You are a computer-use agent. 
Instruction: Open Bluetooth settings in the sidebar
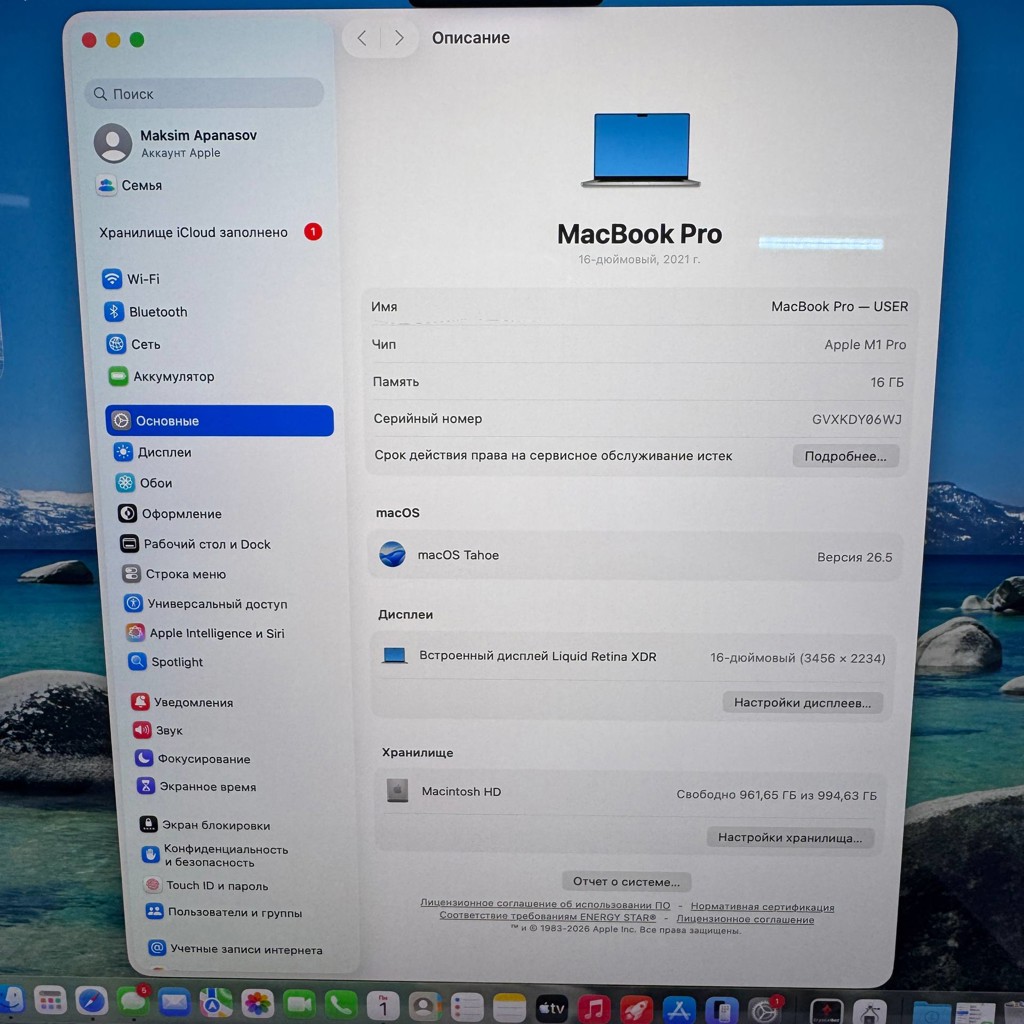click(x=146, y=312)
